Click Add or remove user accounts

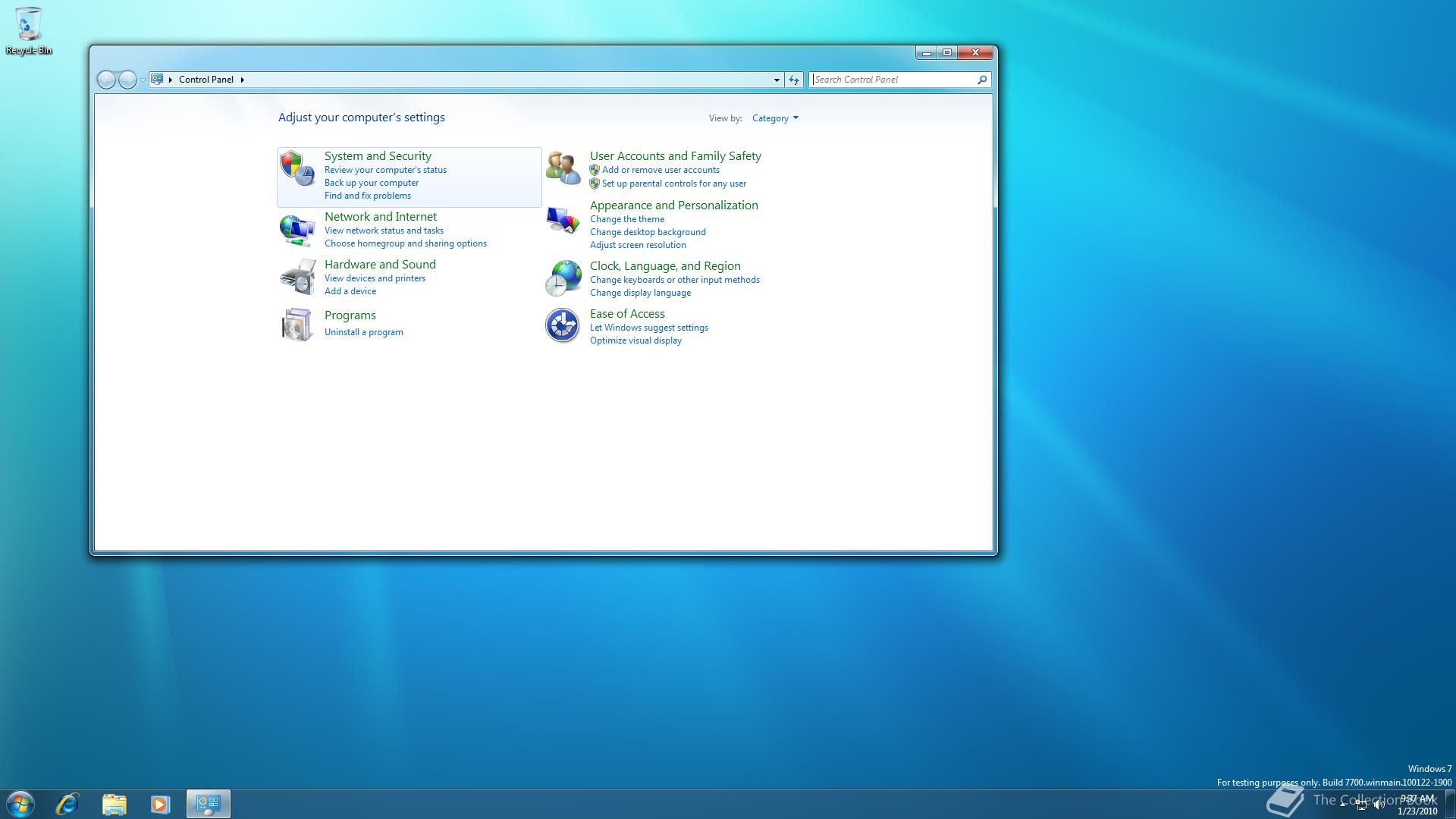660,170
